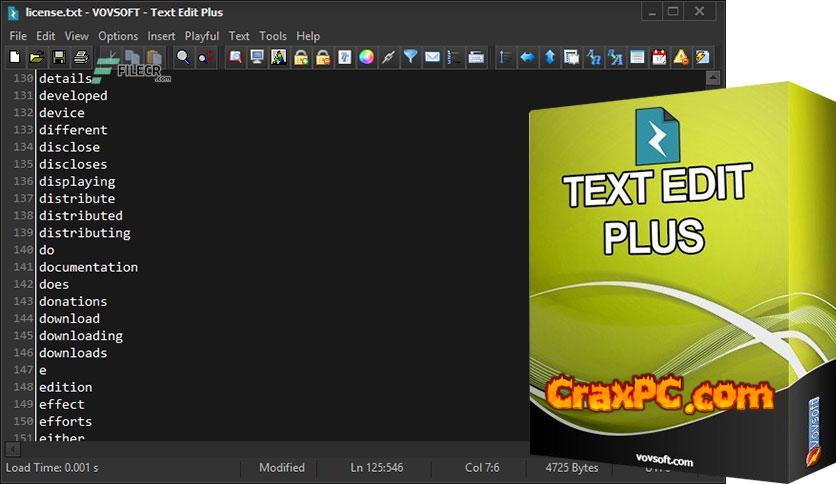The image size is (836, 484).
Task: Click the blue up-down arrow icon
Action: click(x=549, y=57)
